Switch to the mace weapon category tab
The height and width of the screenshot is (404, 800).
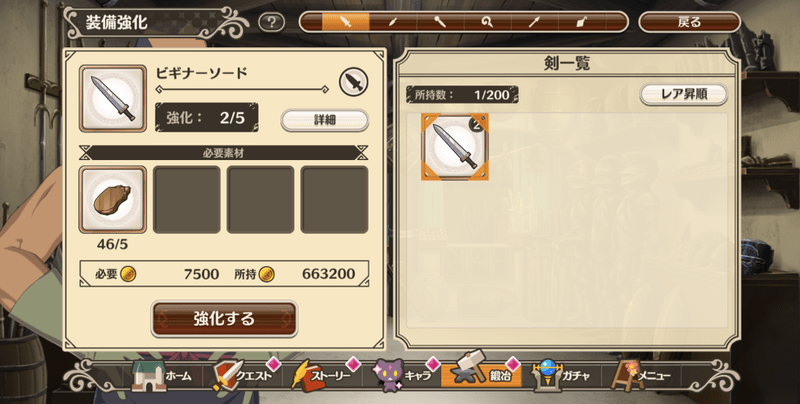click(440, 22)
